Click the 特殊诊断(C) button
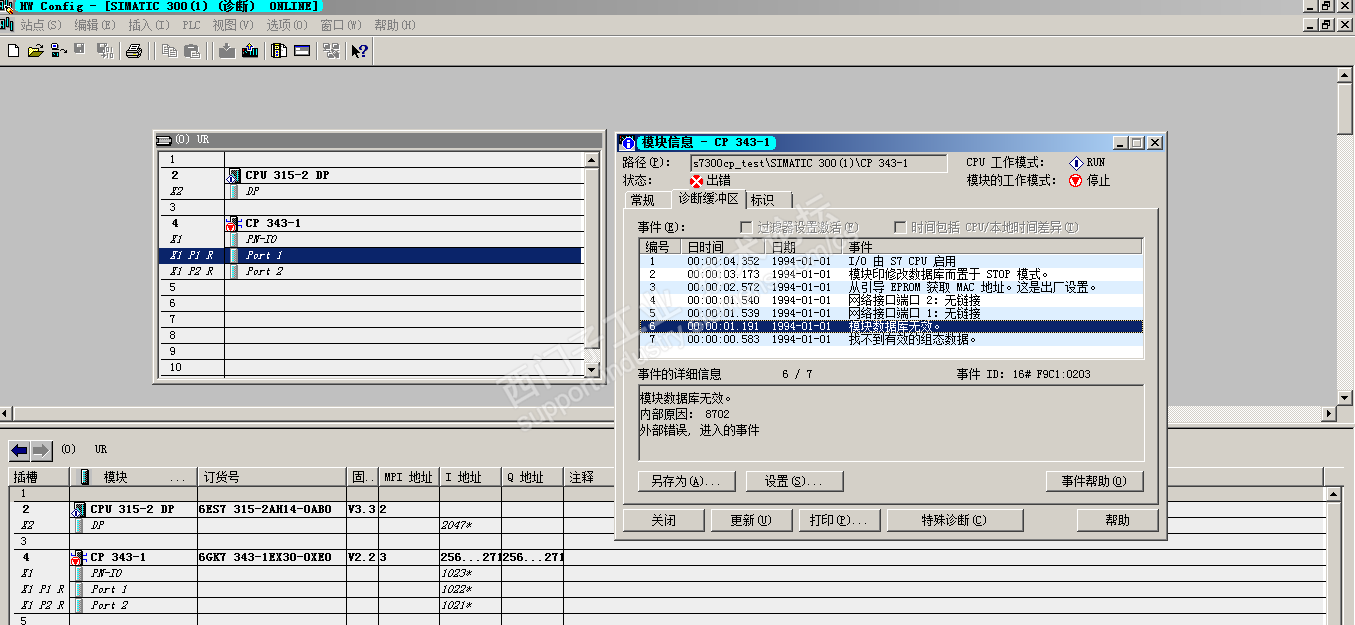 tap(953, 520)
